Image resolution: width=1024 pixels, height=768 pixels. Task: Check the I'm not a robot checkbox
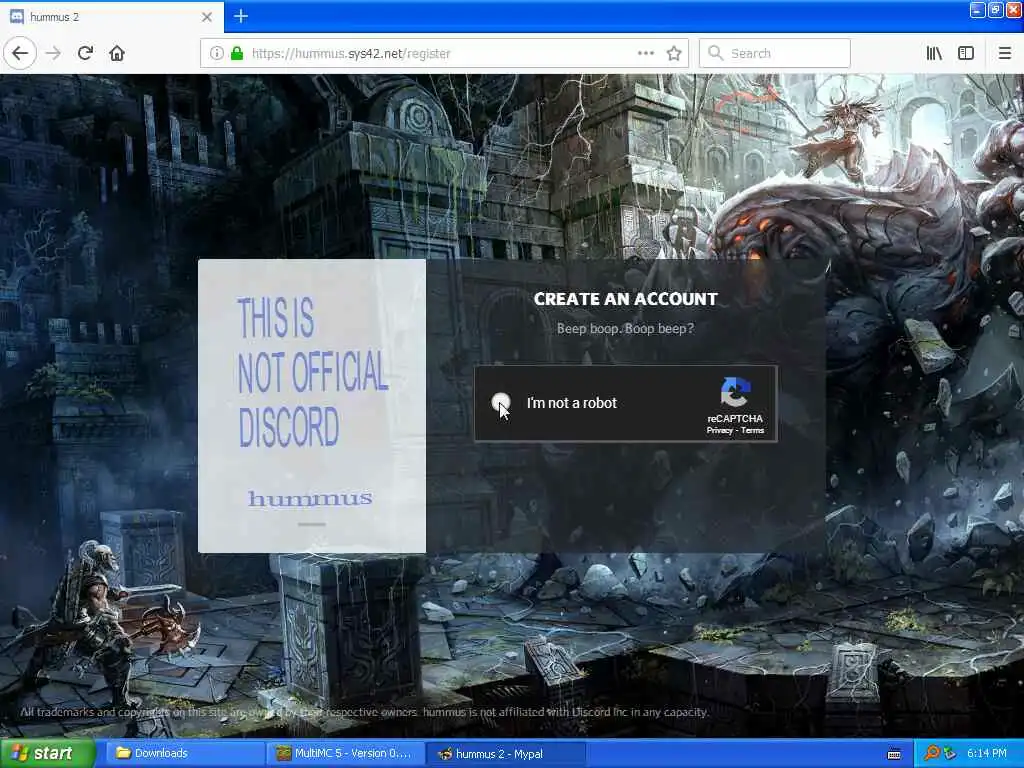tap(501, 402)
